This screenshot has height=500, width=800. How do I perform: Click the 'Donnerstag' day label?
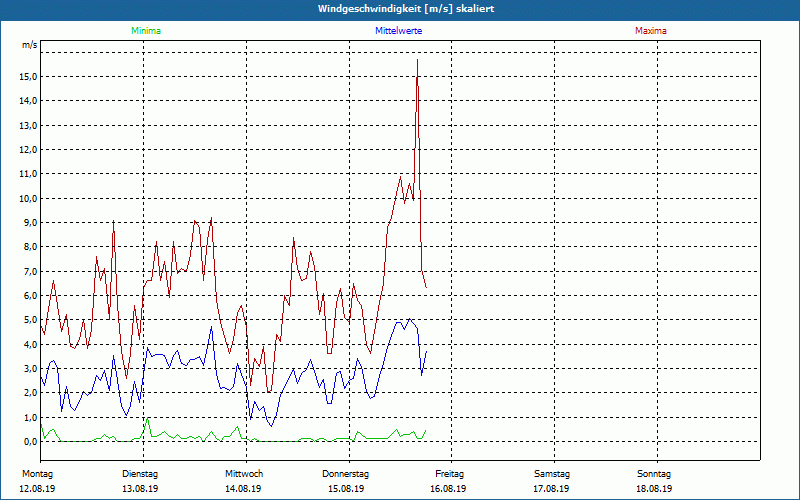point(345,474)
